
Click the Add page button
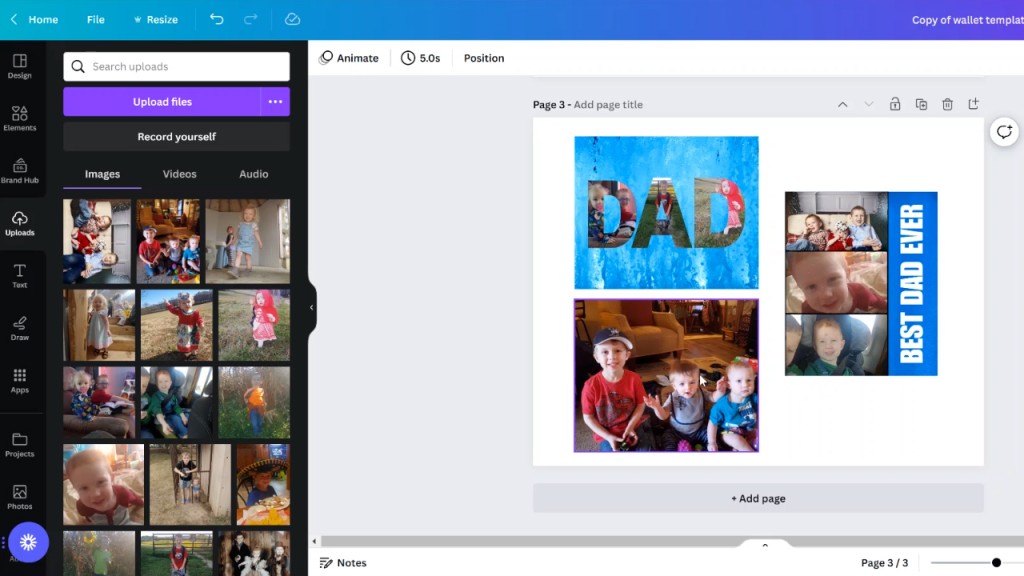pos(758,498)
